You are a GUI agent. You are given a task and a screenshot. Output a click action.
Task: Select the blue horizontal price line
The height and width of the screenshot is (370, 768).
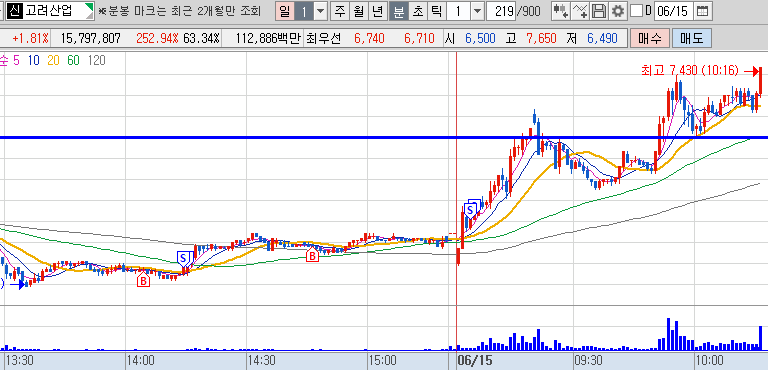point(384,138)
